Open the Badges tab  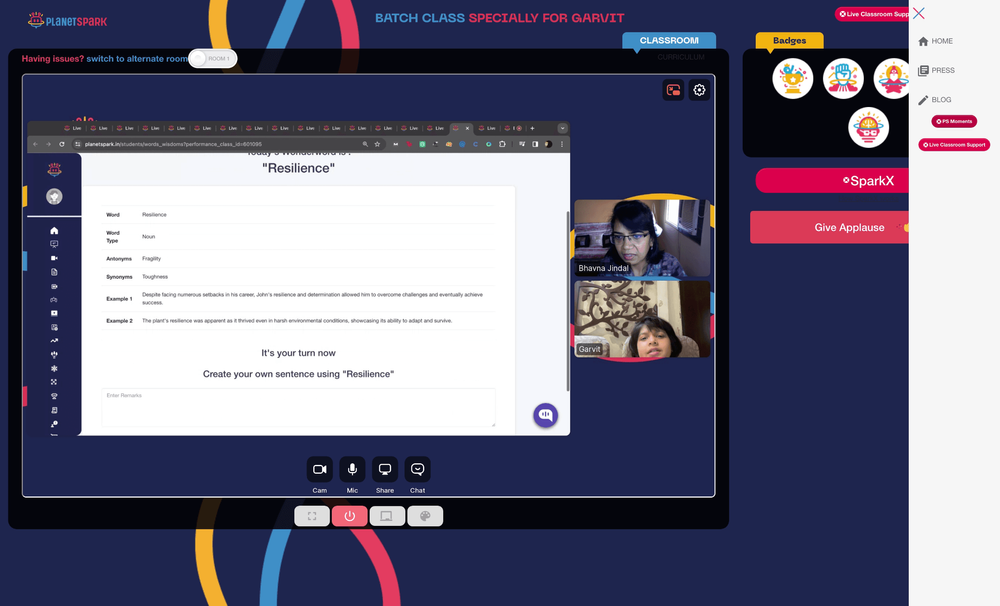click(790, 40)
